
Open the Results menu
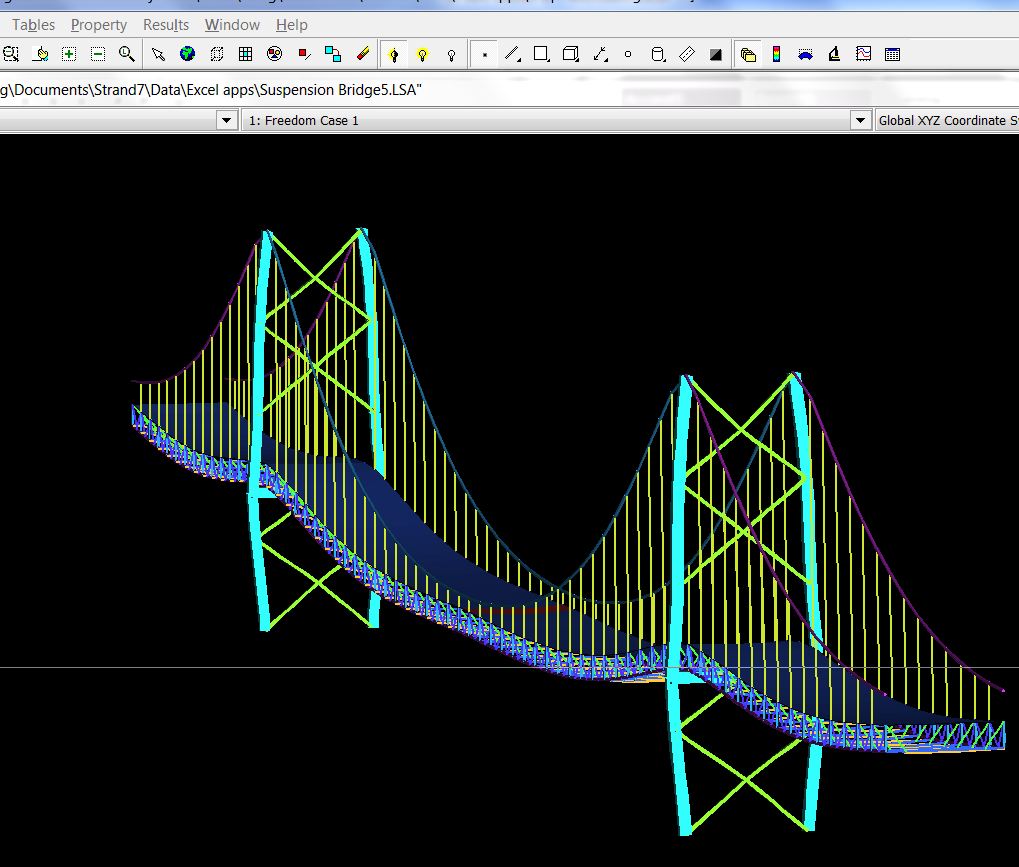[x=166, y=25]
